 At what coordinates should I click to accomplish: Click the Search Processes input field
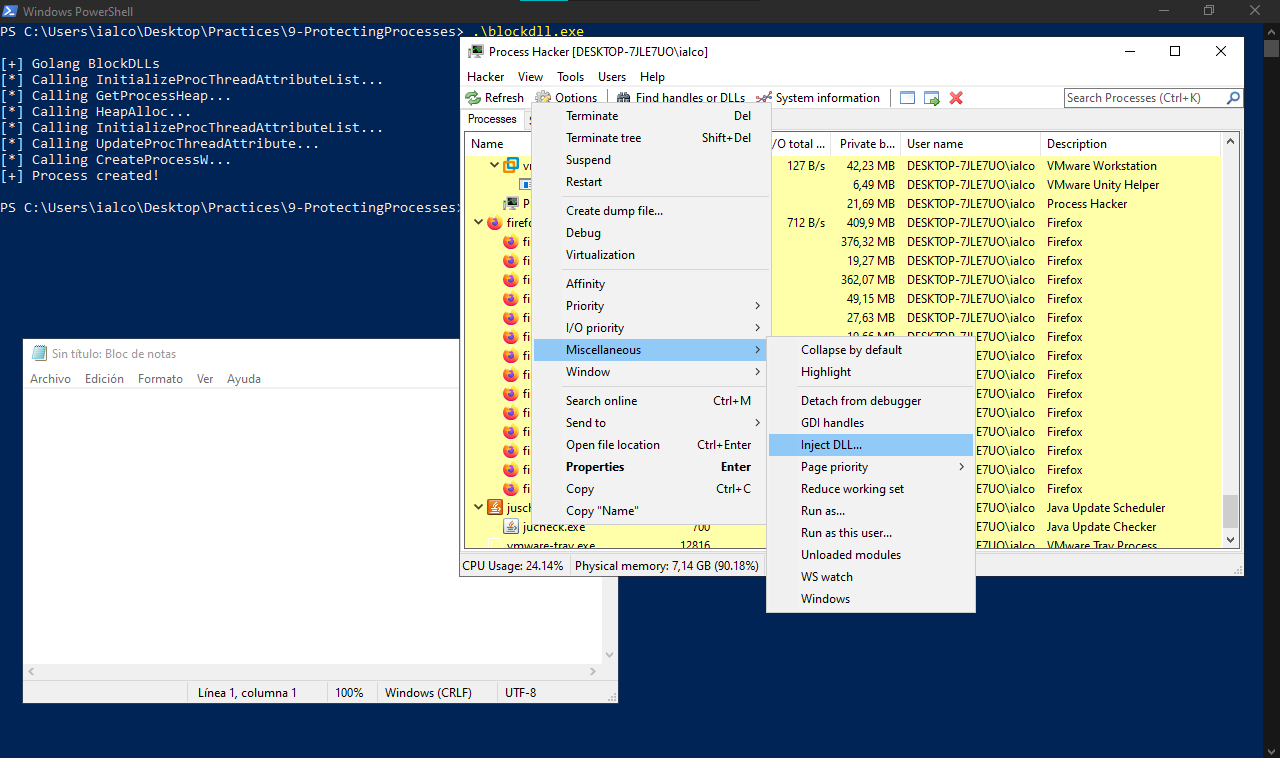pyautogui.click(x=1144, y=98)
